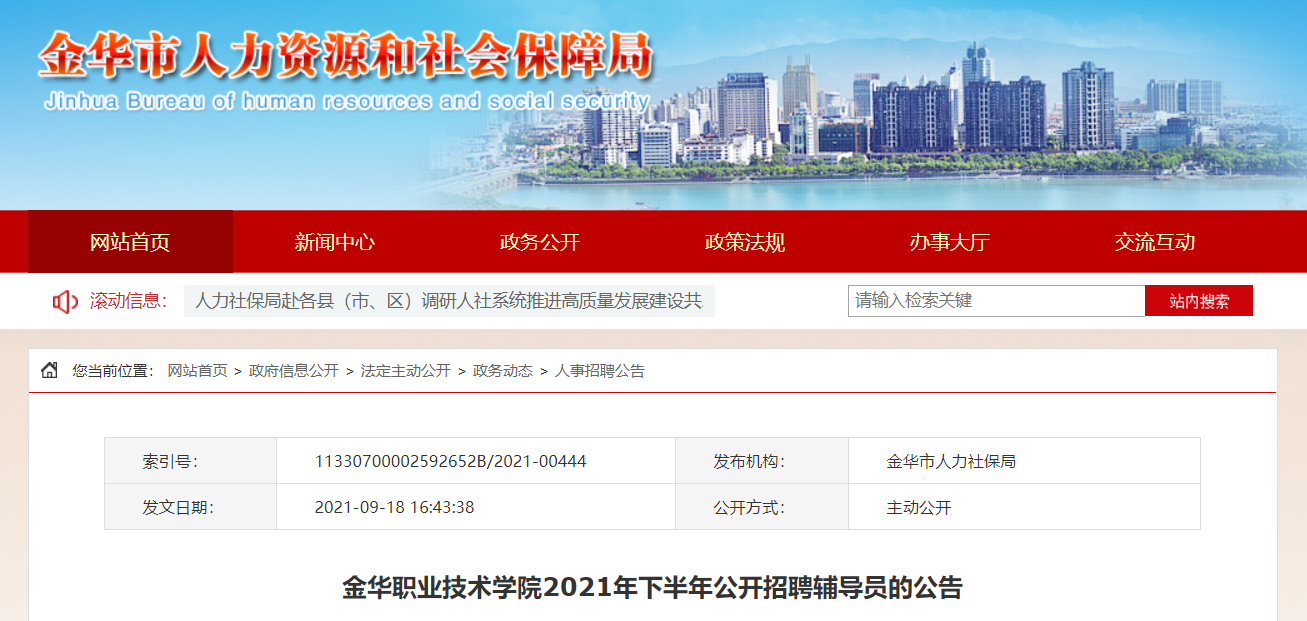
Task: Click 政府信息公开 breadcrumb link
Action: coord(294,371)
